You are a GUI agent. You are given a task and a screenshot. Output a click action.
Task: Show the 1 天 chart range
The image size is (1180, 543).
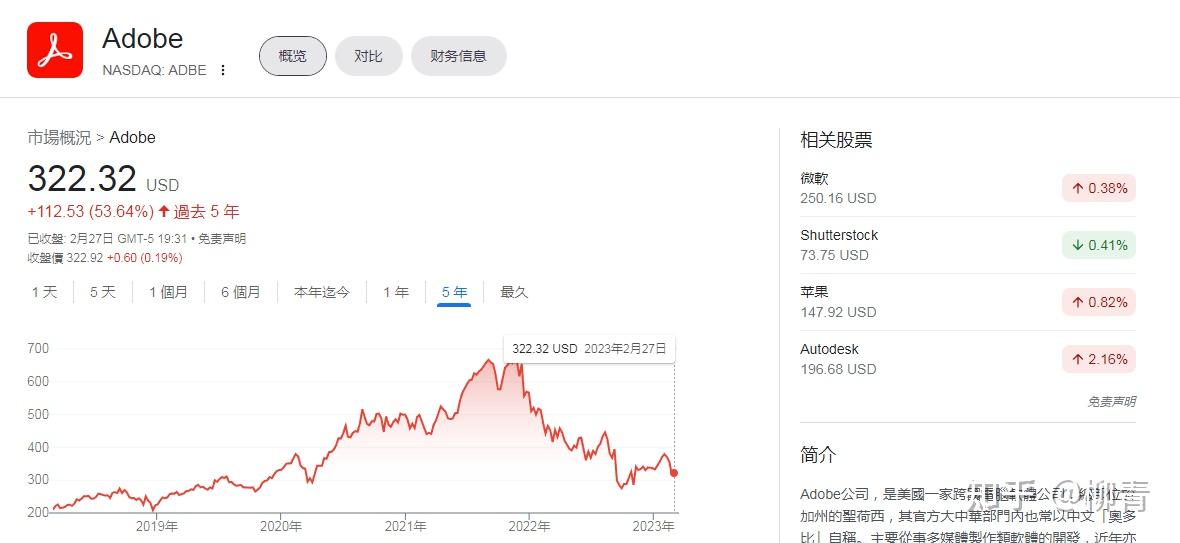tap(44, 292)
